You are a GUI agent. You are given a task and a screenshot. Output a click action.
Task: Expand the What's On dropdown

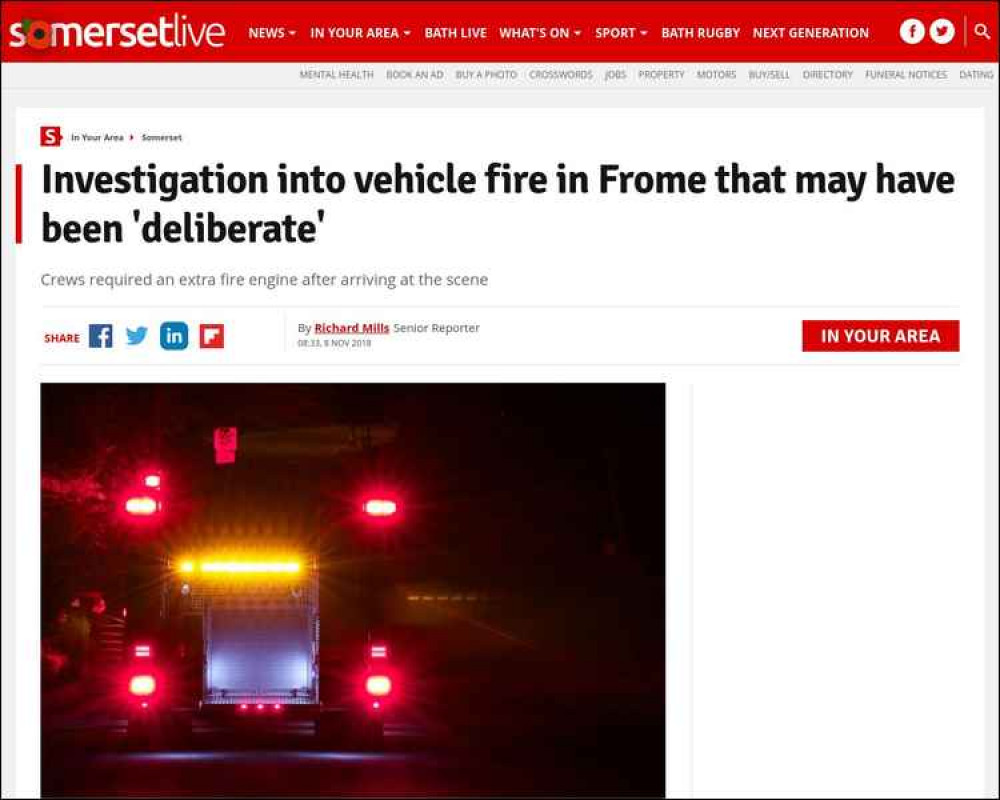click(540, 33)
